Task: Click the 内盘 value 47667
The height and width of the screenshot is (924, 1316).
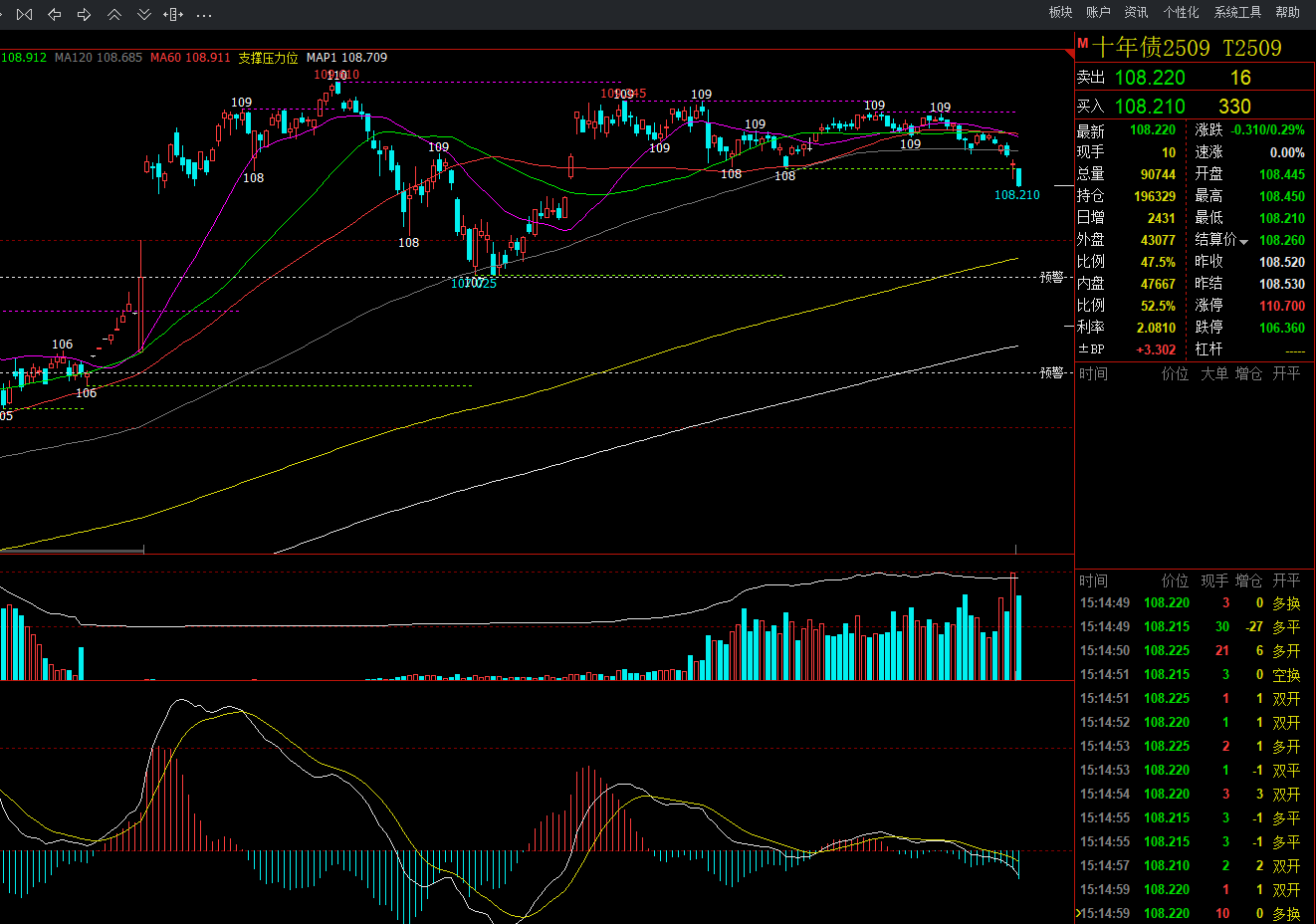Action: coord(1158,284)
